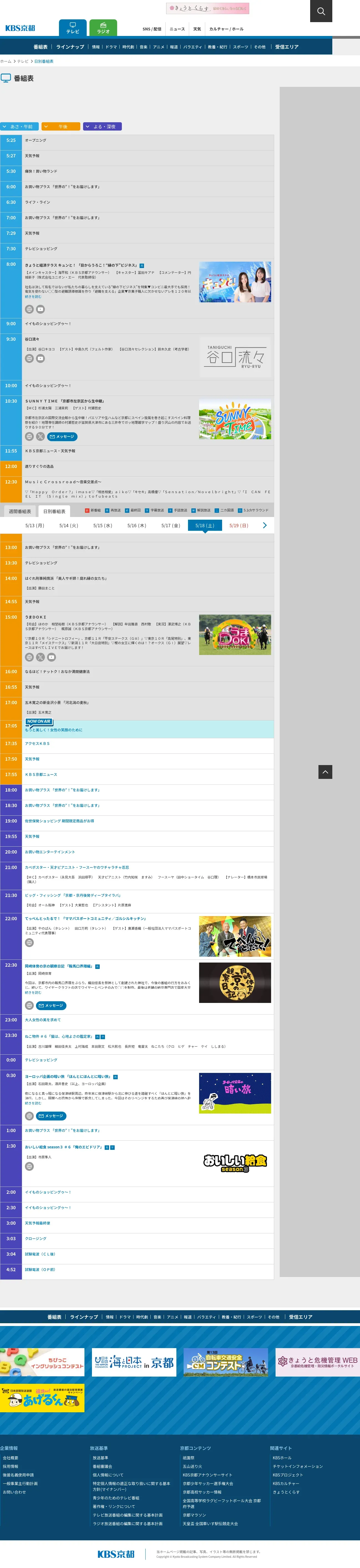Screen dimensions: 360x1568
Task: Select date 5/17 (金)
Action: tap(171, 525)
